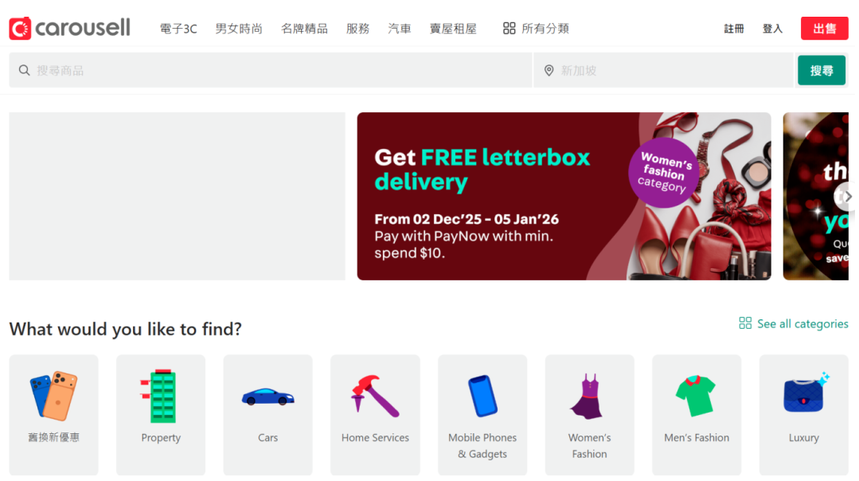
Task: Open the Property category icon
Action: pyautogui.click(x=161, y=397)
